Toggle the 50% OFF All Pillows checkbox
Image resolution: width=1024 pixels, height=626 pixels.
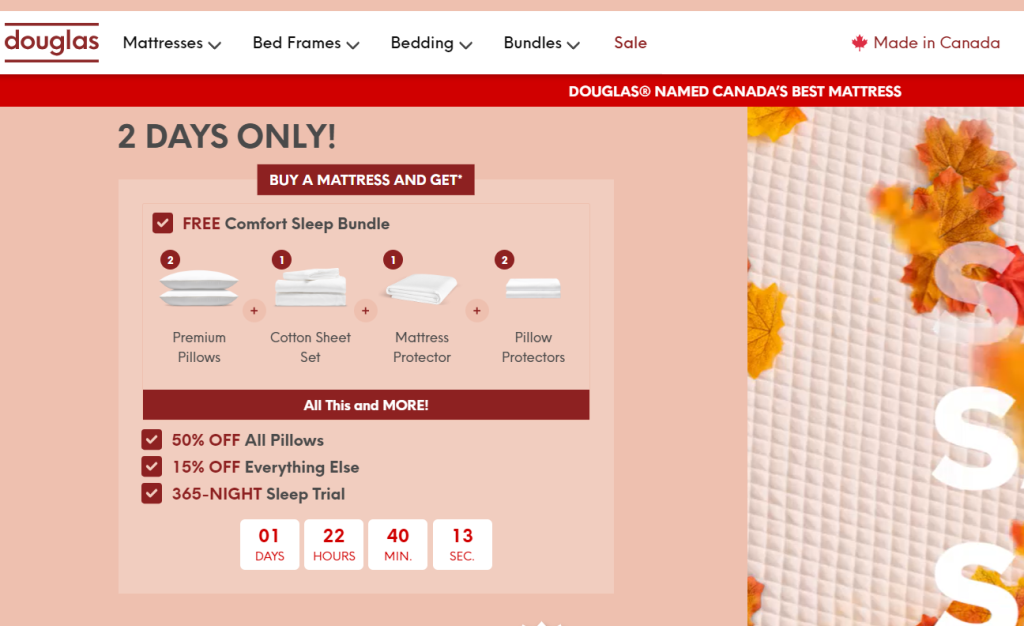point(152,440)
